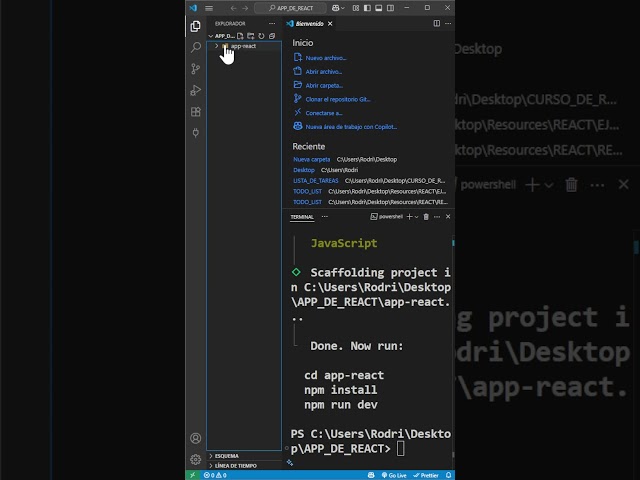Open recent folder Desktop
Image resolution: width=640 pixels, height=480 pixels.
coord(304,170)
